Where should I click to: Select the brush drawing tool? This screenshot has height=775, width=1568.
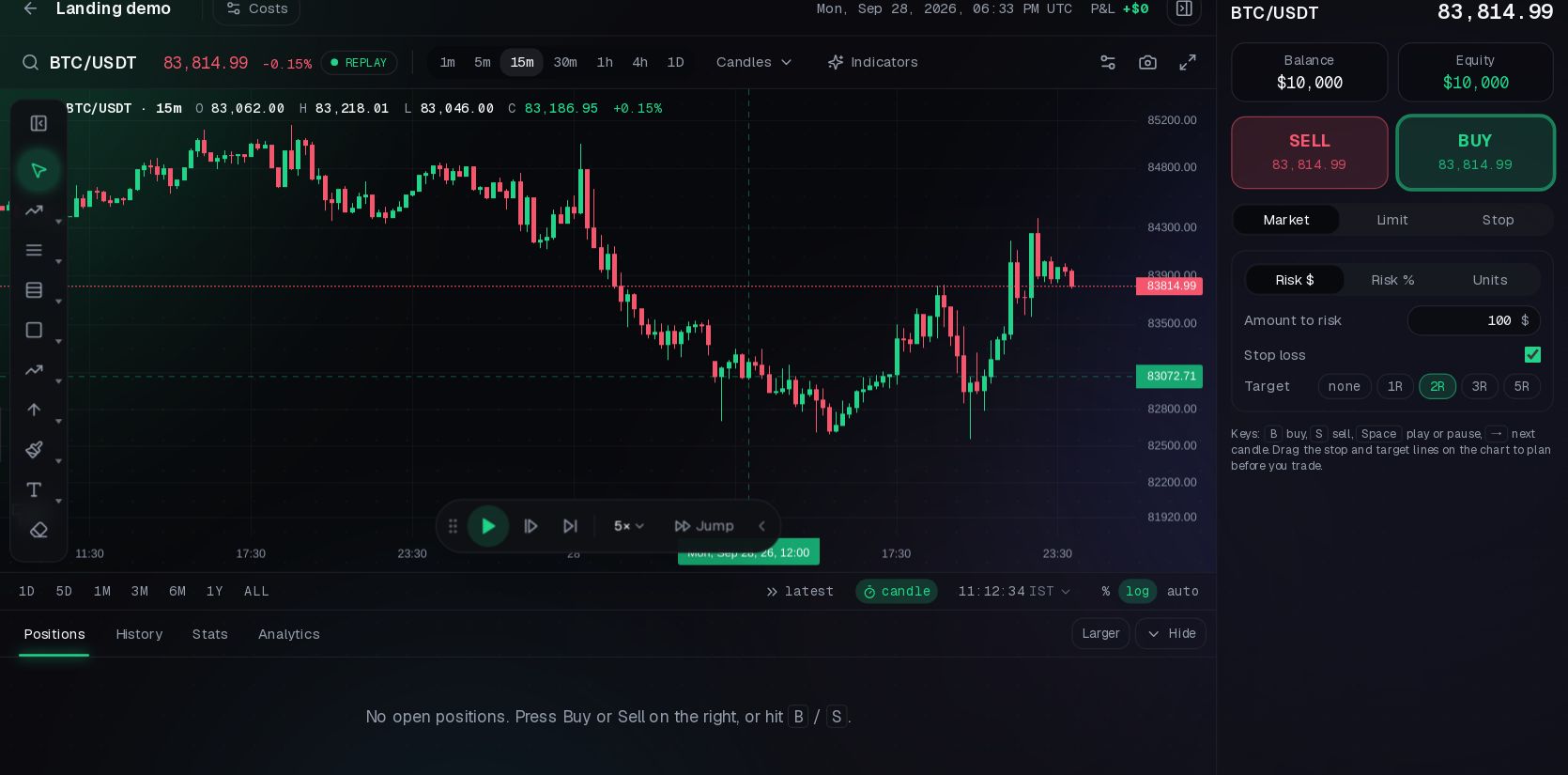34,449
